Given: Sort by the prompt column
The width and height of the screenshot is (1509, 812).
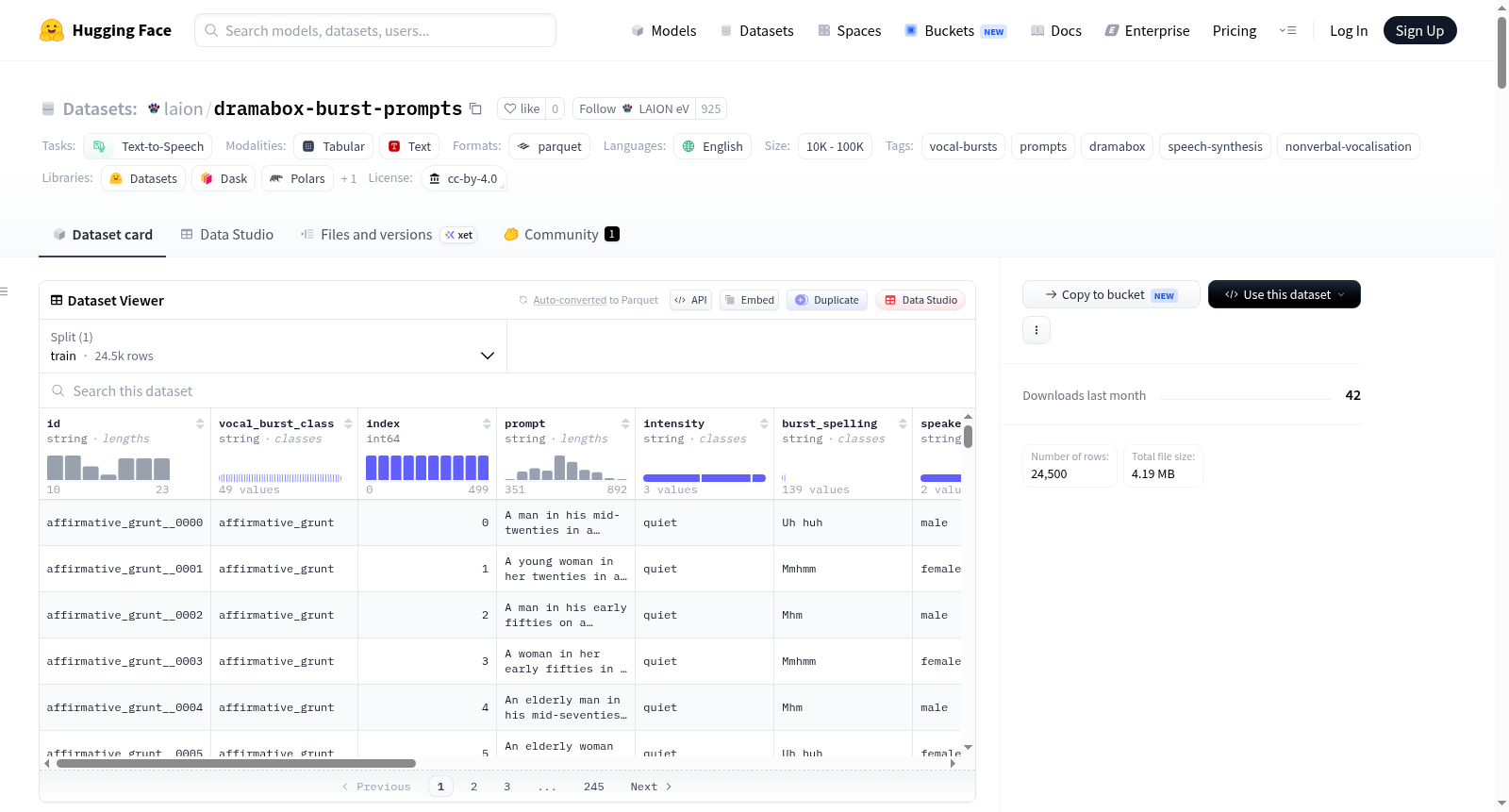Looking at the screenshot, I should tap(625, 424).
